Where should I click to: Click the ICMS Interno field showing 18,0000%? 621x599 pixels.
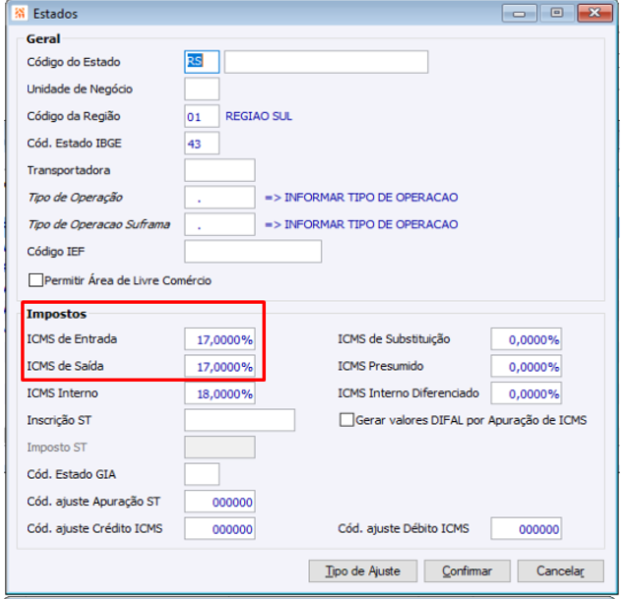coord(220,393)
